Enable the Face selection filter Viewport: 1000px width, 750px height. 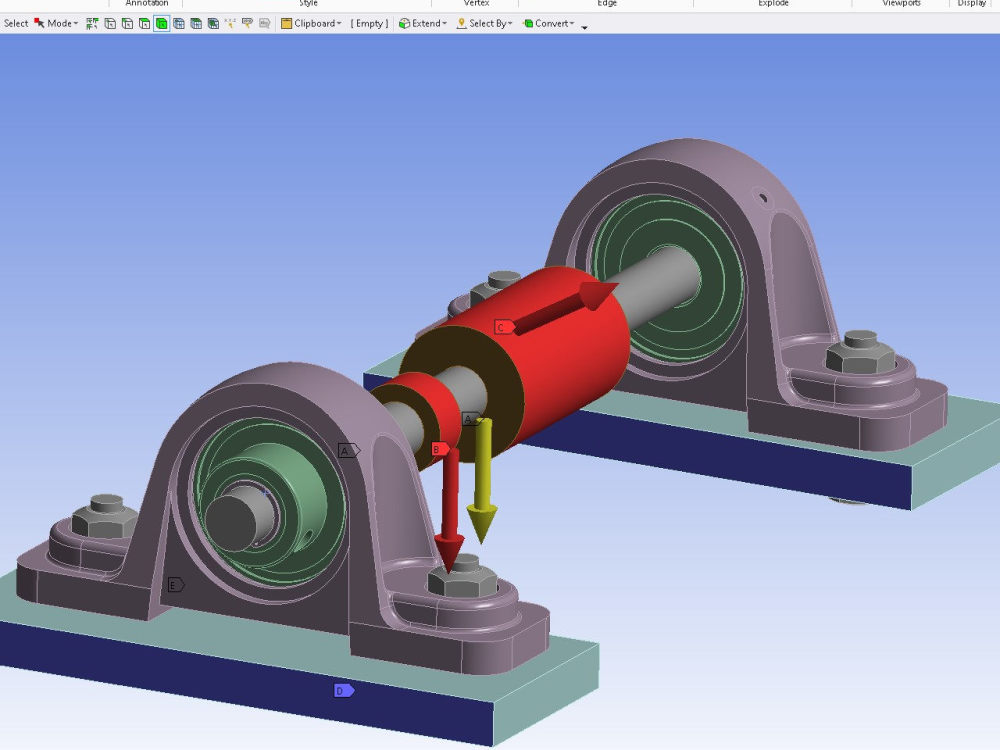144,24
